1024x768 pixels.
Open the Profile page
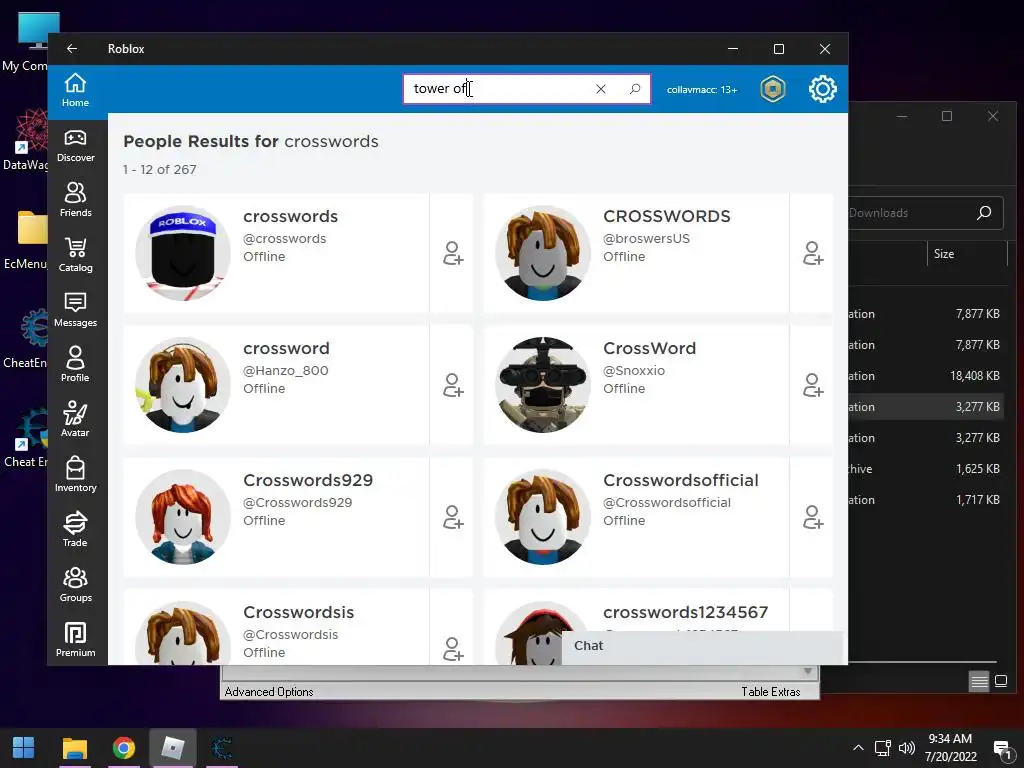coord(75,366)
